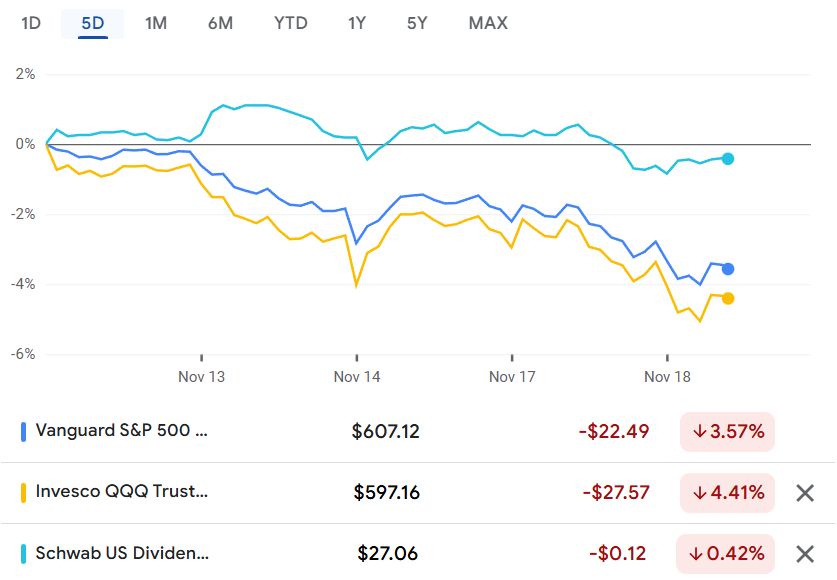The width and height of the screenshot is (837, 580).
Task: Open Vanguard S&P 500 fund link
Action: point(122,431)
